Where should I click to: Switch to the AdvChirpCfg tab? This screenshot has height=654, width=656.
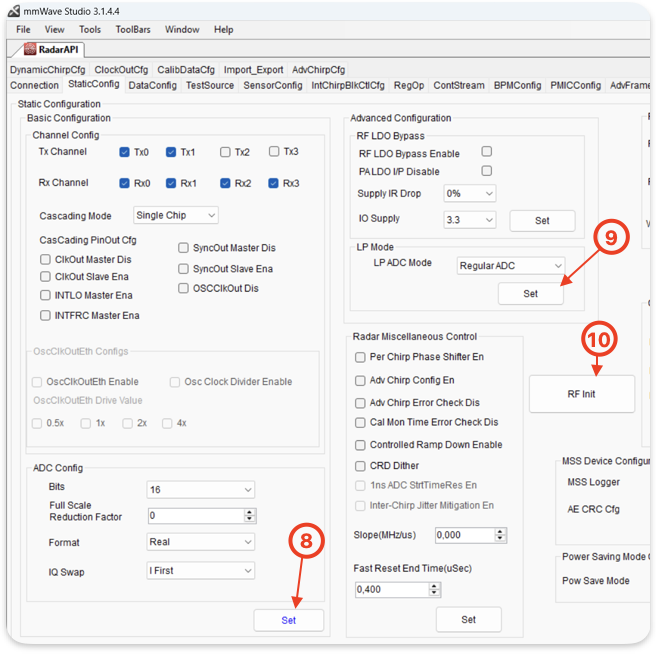(x=318, y=70)
